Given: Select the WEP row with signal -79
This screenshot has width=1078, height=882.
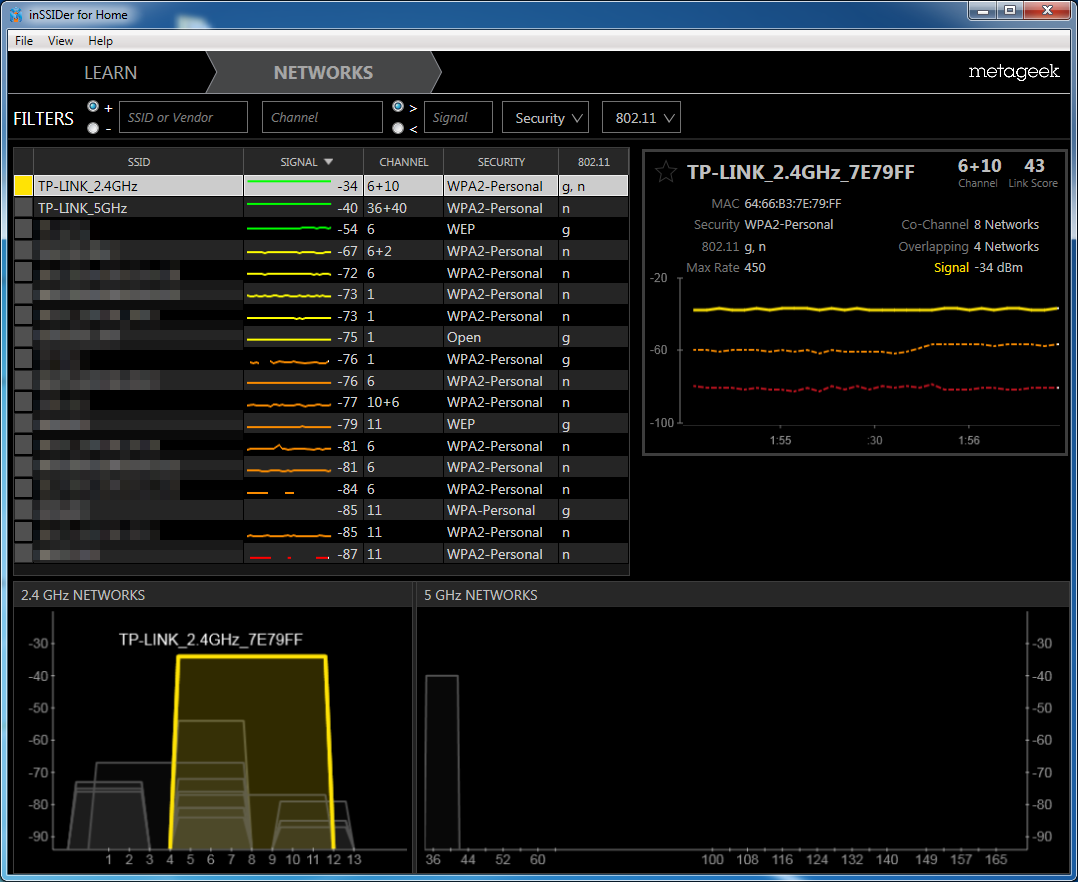Looking at the screenshot, I should pyautogui.click(x=321, y=424).
